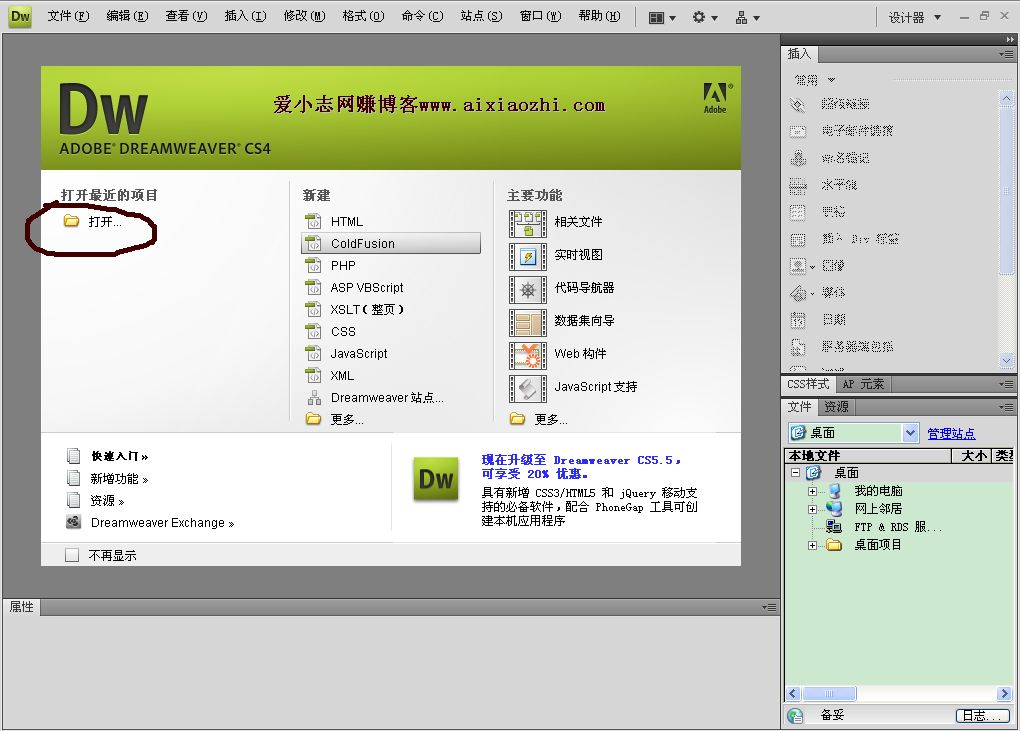Create a new ASP VBScript page
Image resolution: width=1020 pixels, height=731 pixels.
366,287
